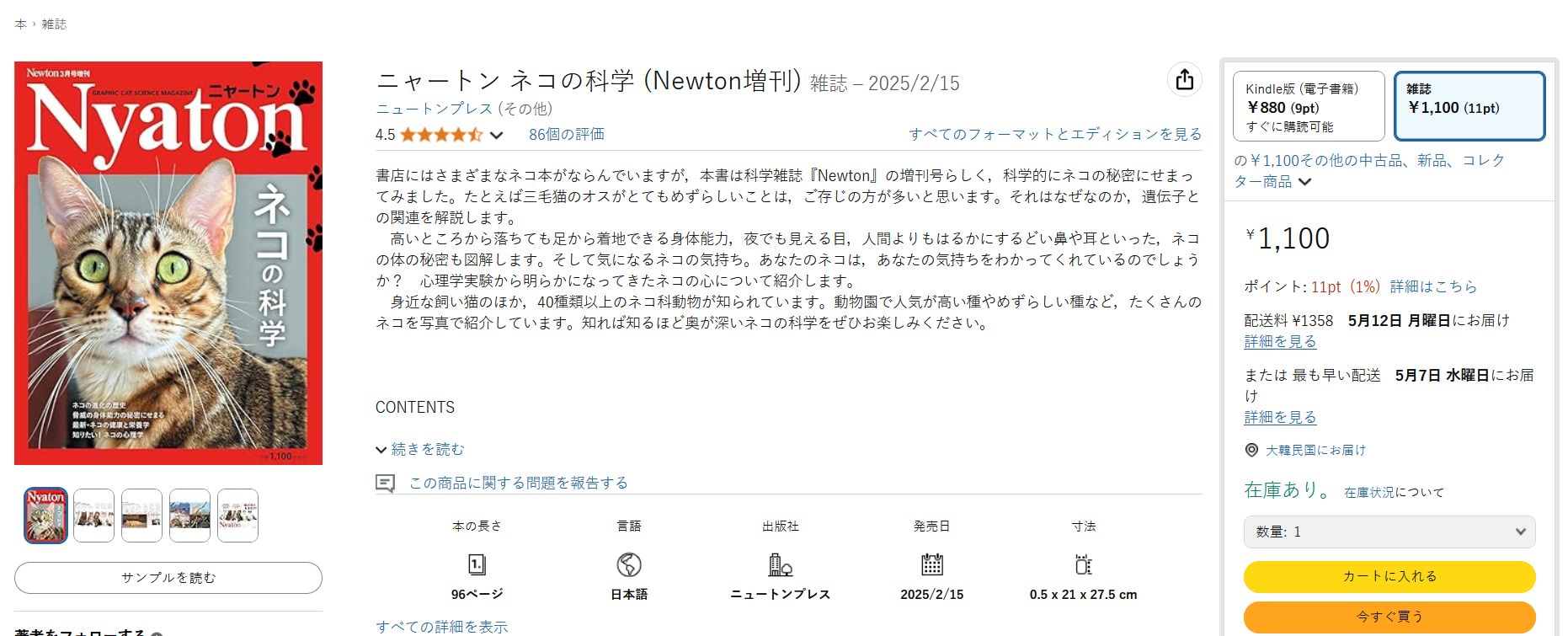Expand the other used and new offers chevron

point(1304,182)
